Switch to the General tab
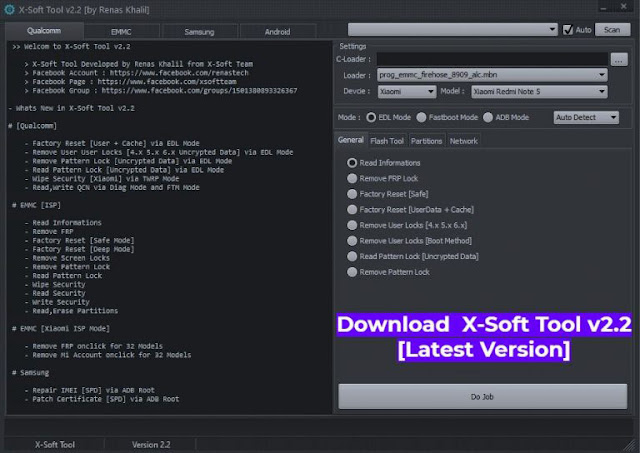Screen dimensions: 640x453 [351, 140]
